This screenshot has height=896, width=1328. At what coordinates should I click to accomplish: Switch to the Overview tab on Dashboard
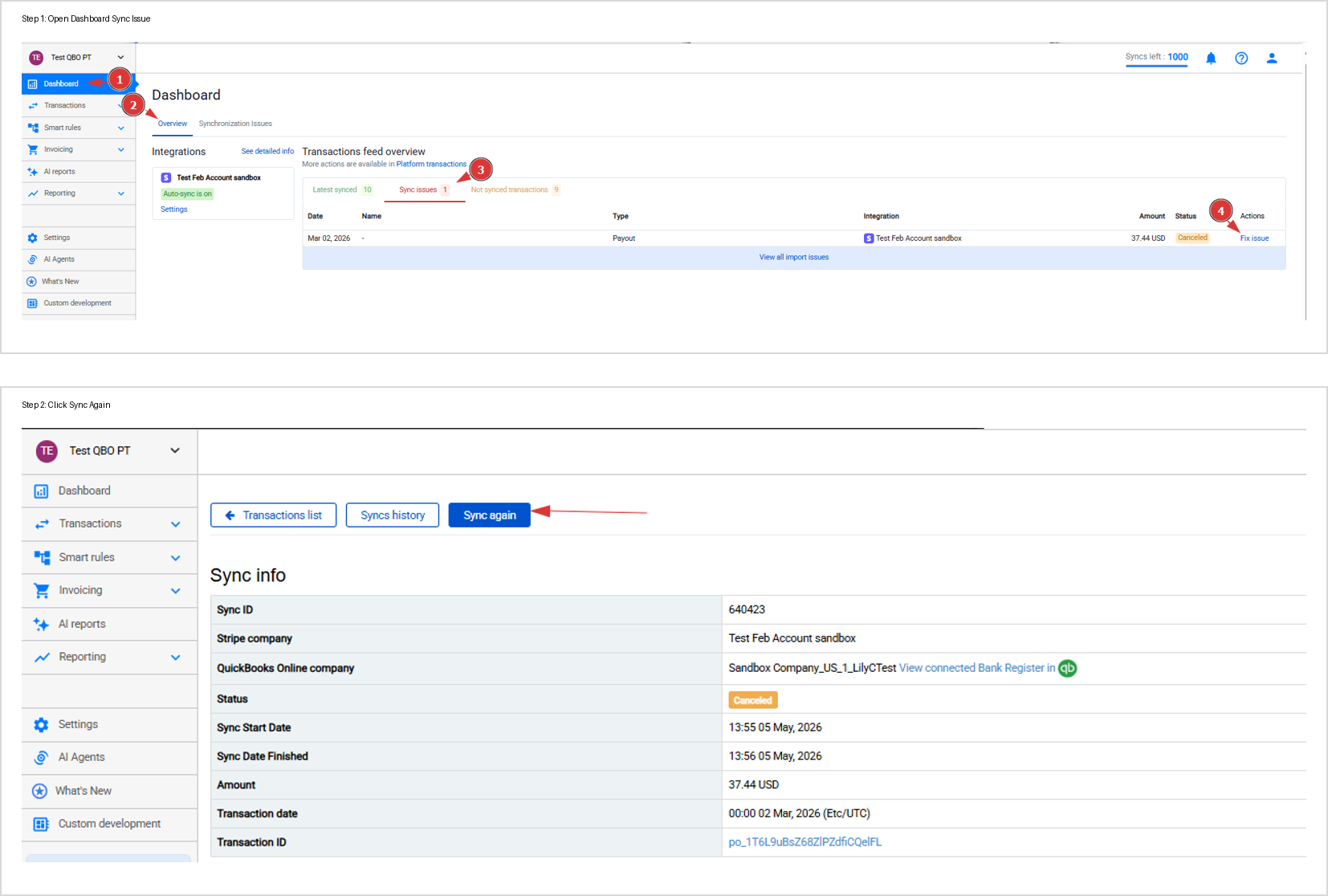pyautogui.click(x=173, y=124)
